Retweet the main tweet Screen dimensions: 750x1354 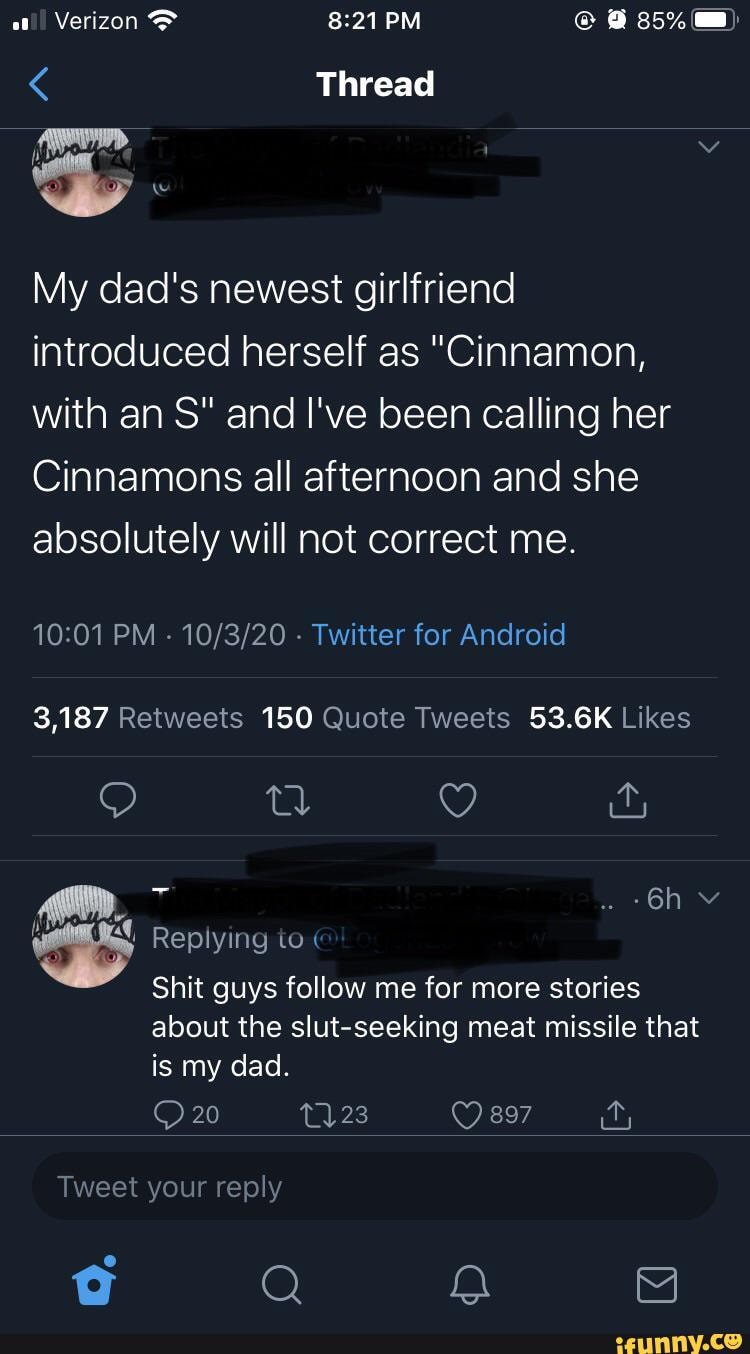tap(288, 800)
